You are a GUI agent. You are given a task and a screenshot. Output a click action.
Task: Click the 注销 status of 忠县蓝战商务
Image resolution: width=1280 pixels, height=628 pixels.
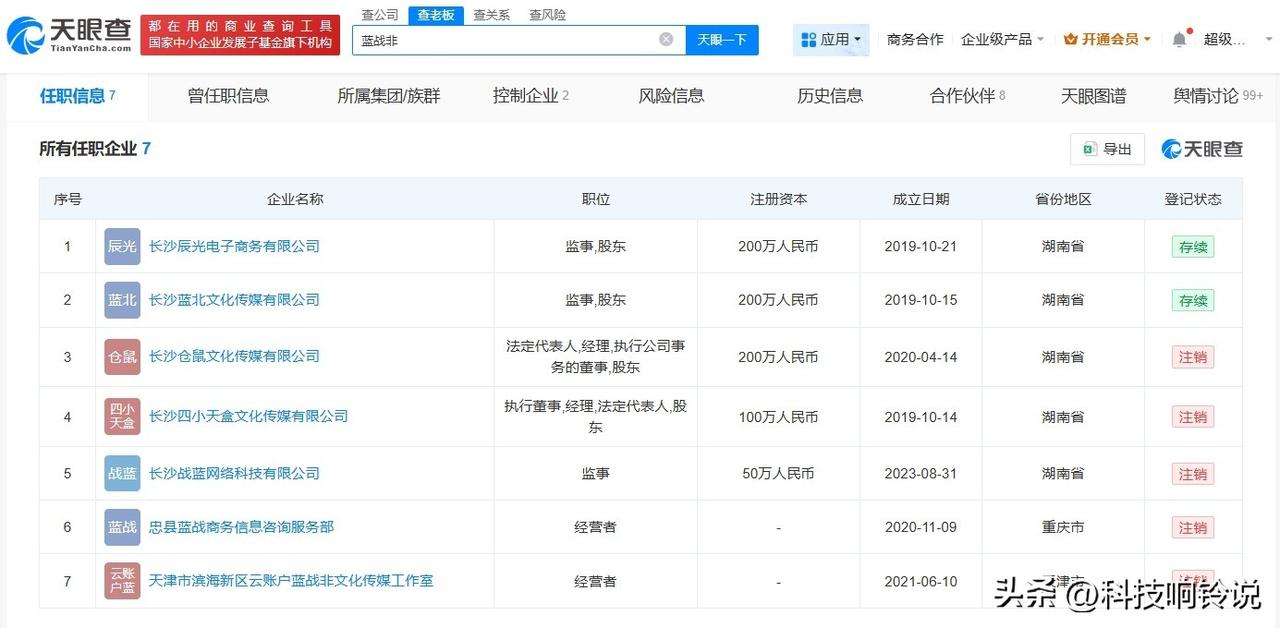coord(1193,528)
